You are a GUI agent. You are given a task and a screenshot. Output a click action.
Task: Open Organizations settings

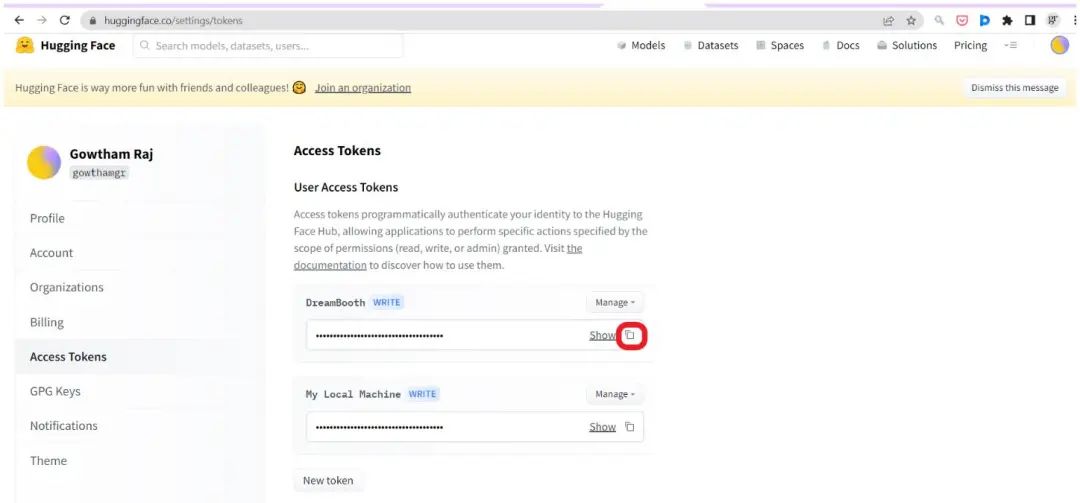[x=67, y=287]
